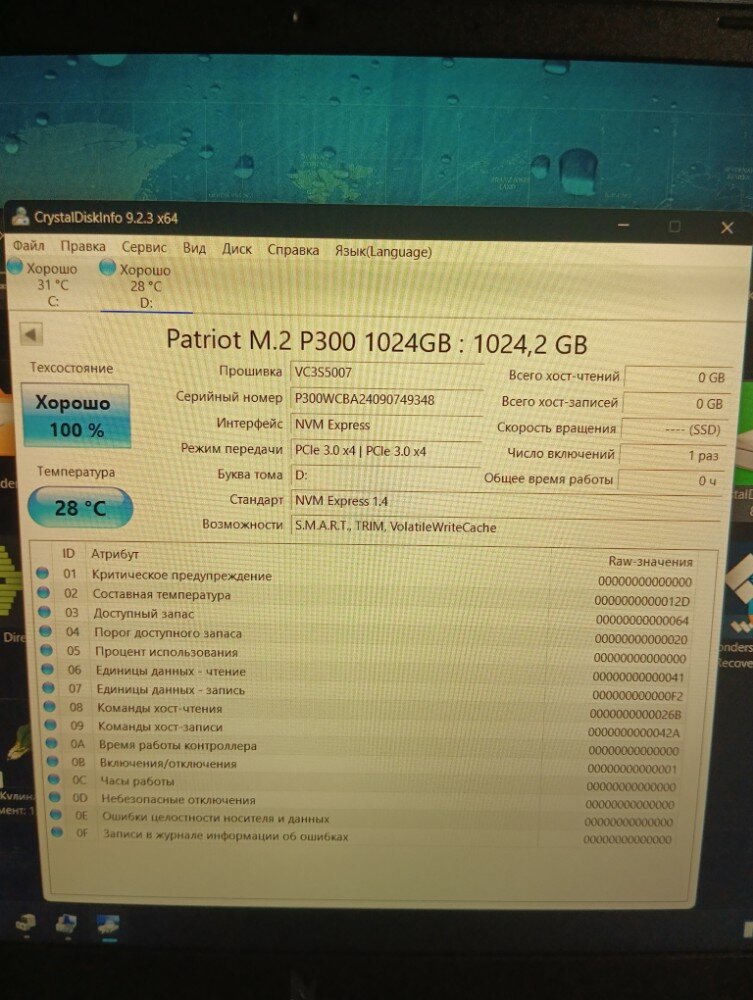The width and height of the screenshot is (753, 1000).
Task: Click the CrystalDiskInfo title bar app icon
Action: pyautogui.click(x=20, y=216)
